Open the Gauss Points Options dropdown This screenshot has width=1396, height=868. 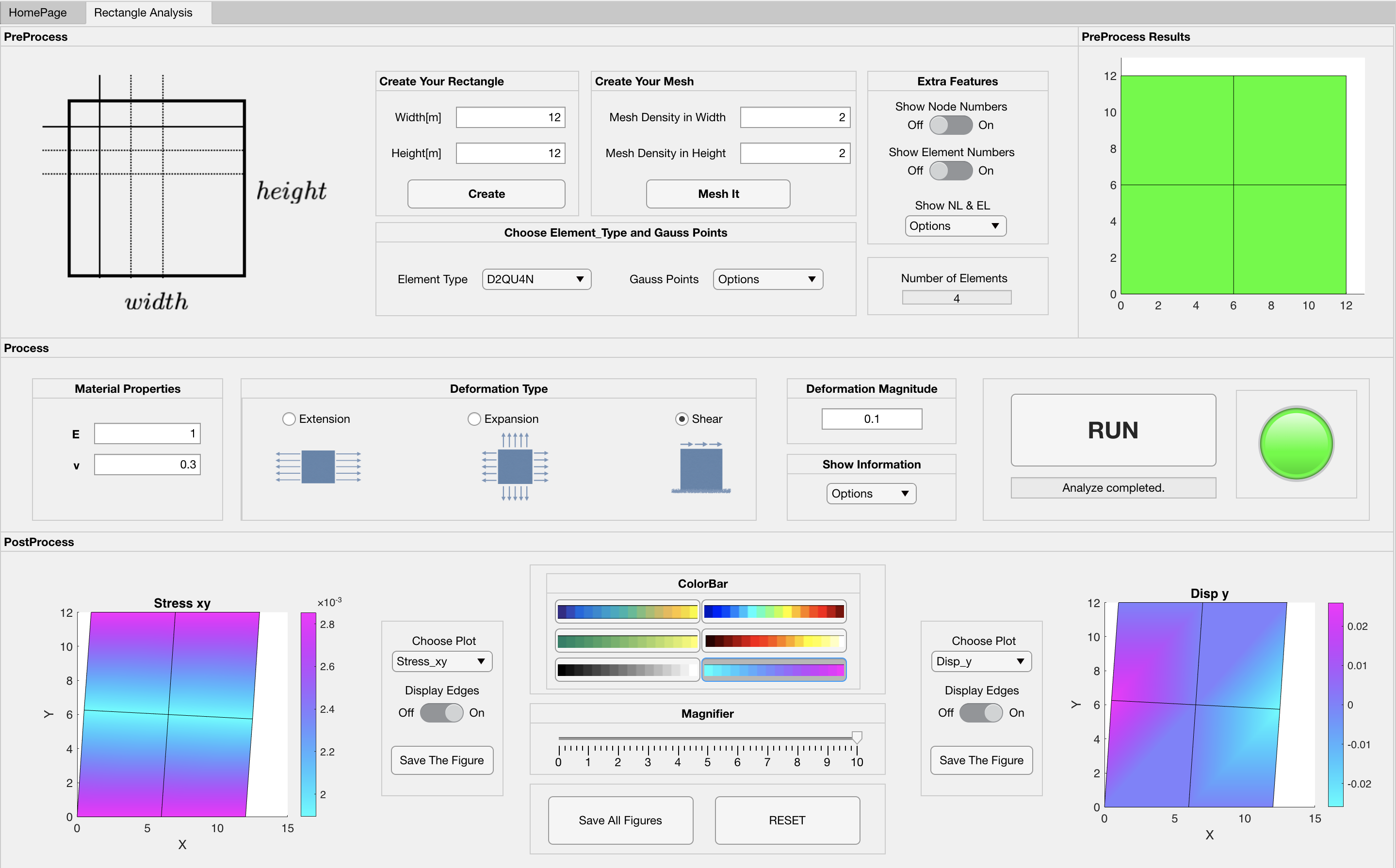click(768, 279)
